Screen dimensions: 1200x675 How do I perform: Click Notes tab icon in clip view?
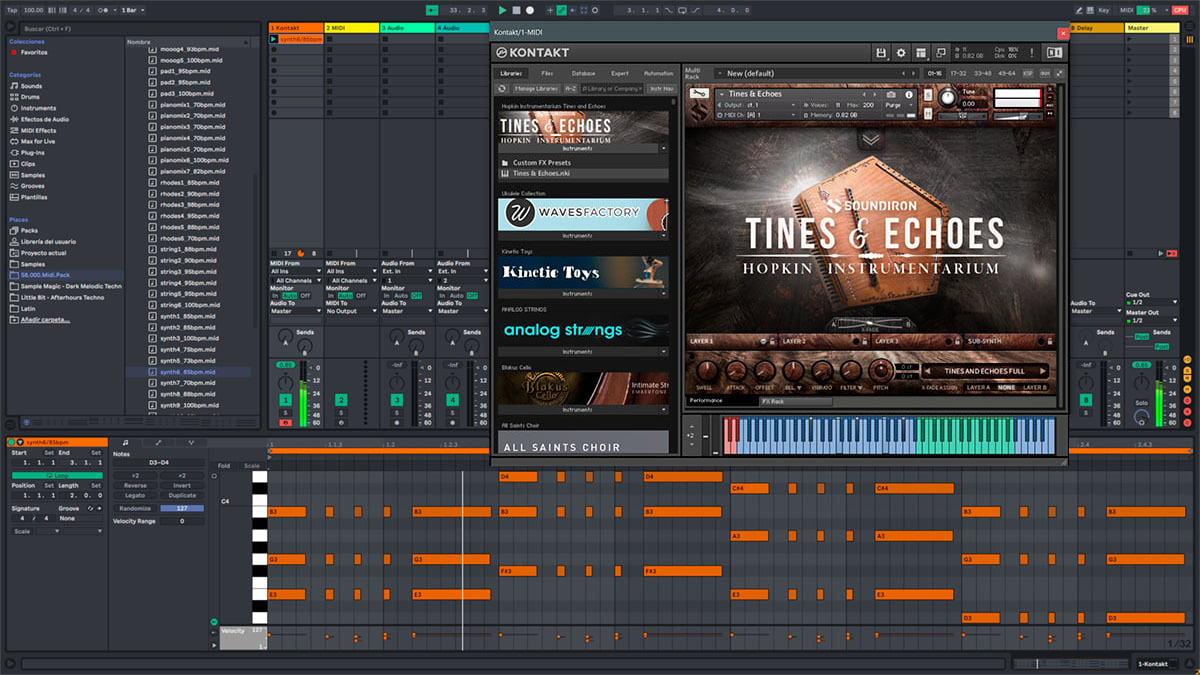[x=125, y=442]
